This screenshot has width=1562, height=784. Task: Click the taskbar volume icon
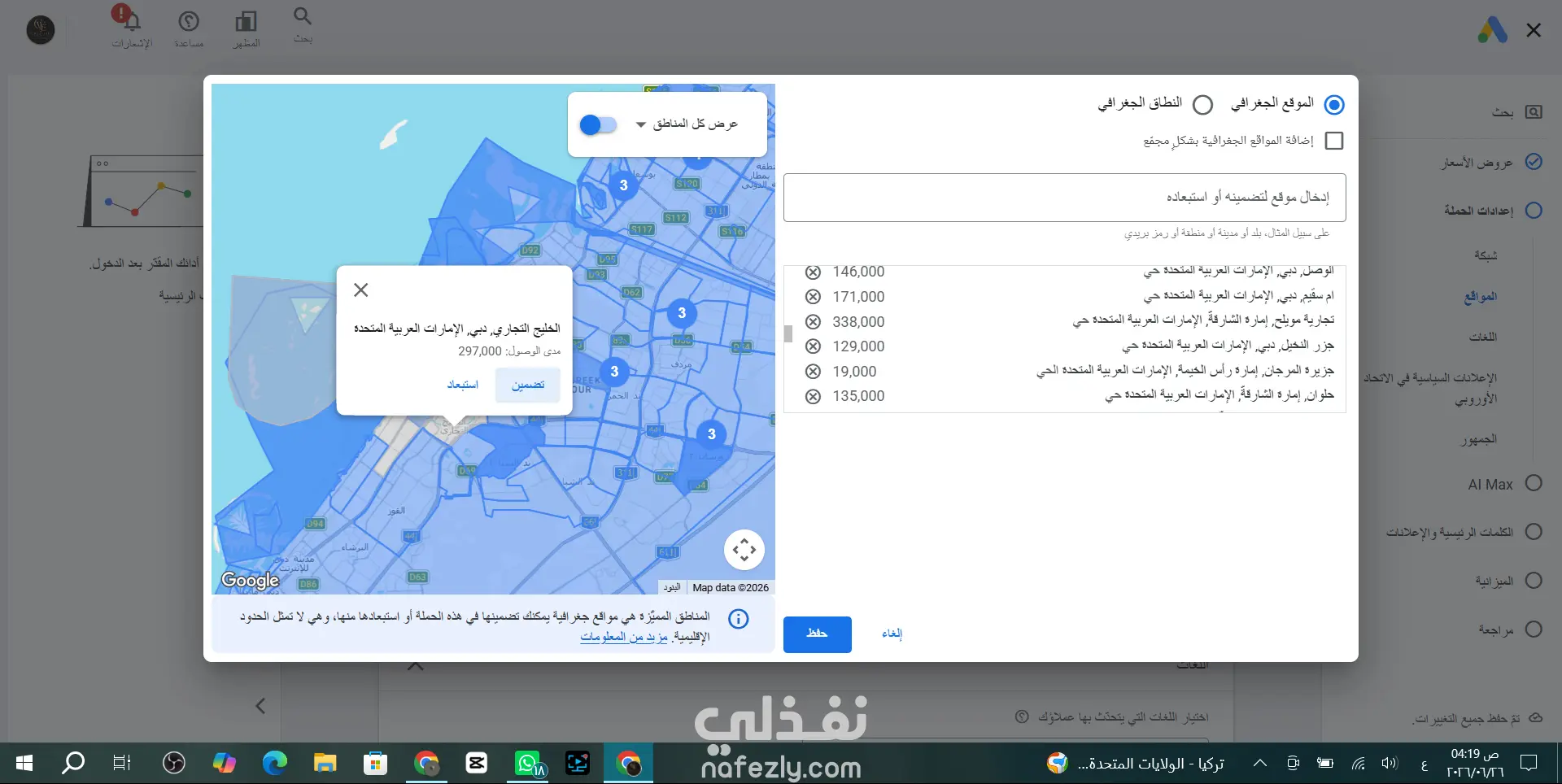[x=1389, y=763]
